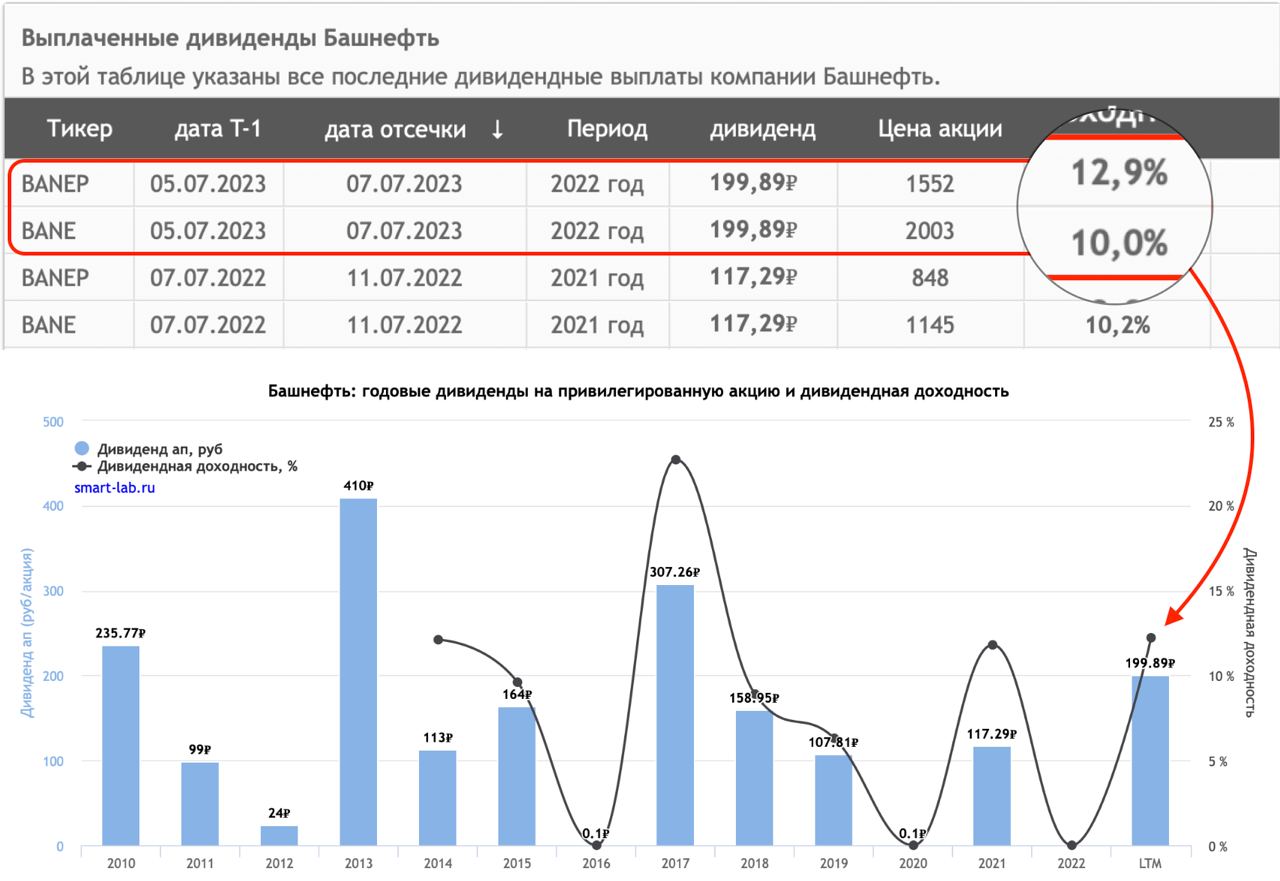Toggle the blue Дивиденд ап legend dot

[x=82, y=449]
